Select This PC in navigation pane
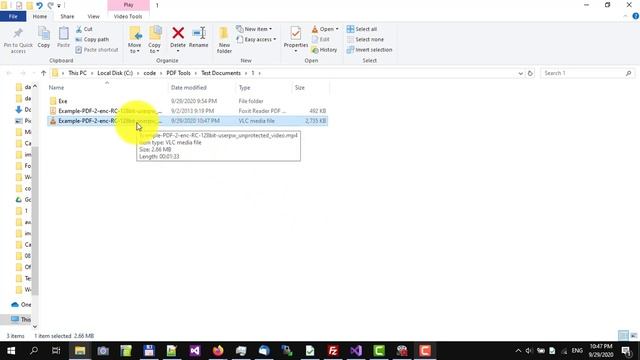 [x=21, y=319]
